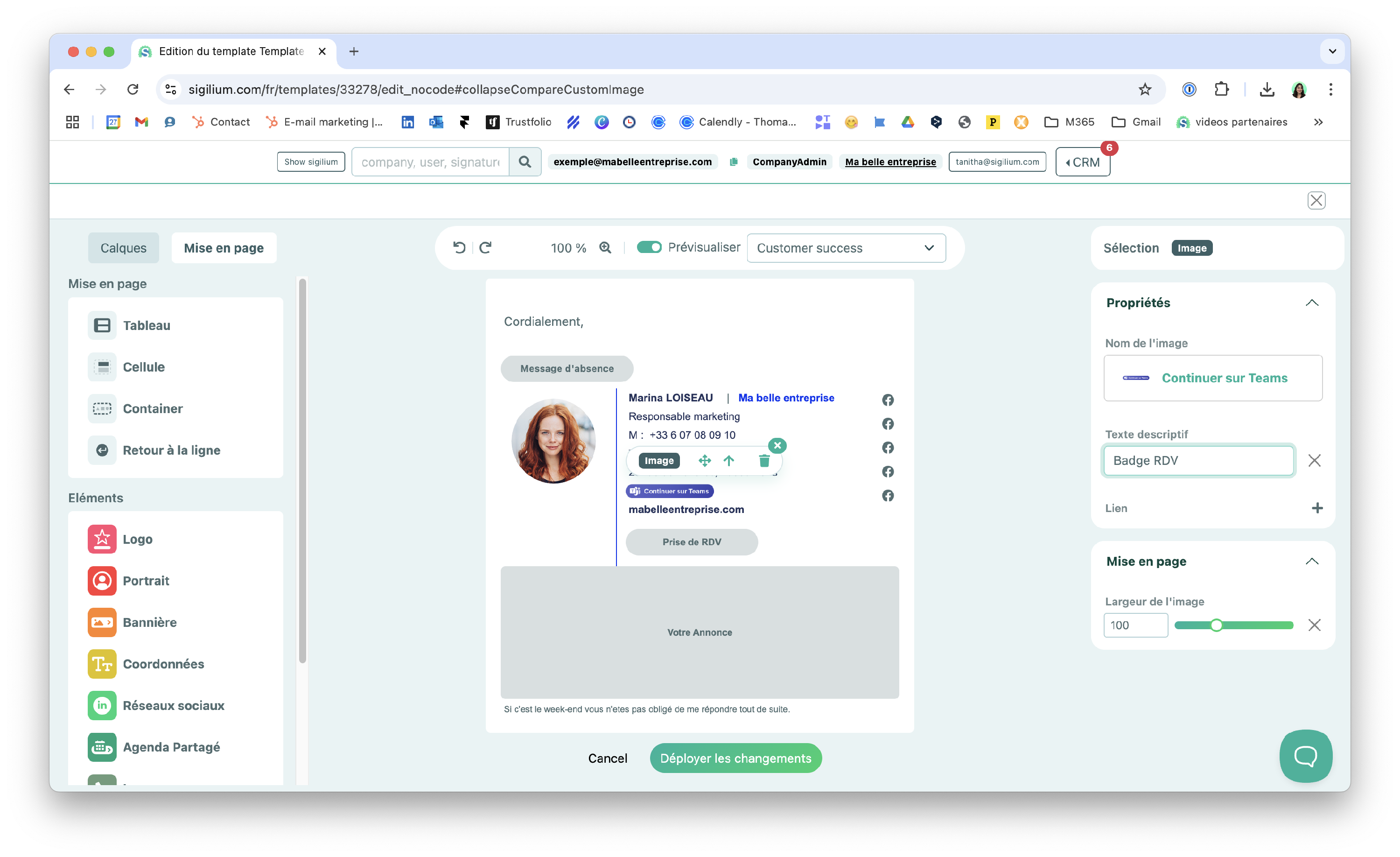The image size is (1400, 857).
Task: Toggle the Prévisualiser switch
Action: click(x=649, y=248)
